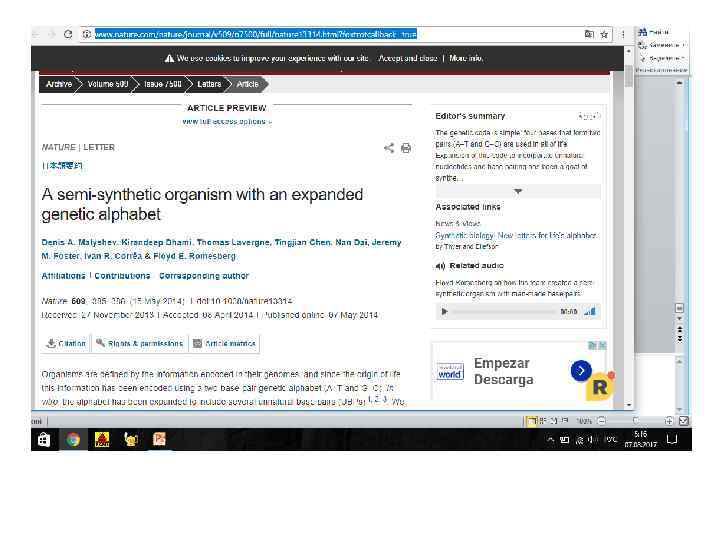Reload the page with the browser refresh icon
Image resolution: width=720 pixels, height=540 pixels.
pos(68,34)
